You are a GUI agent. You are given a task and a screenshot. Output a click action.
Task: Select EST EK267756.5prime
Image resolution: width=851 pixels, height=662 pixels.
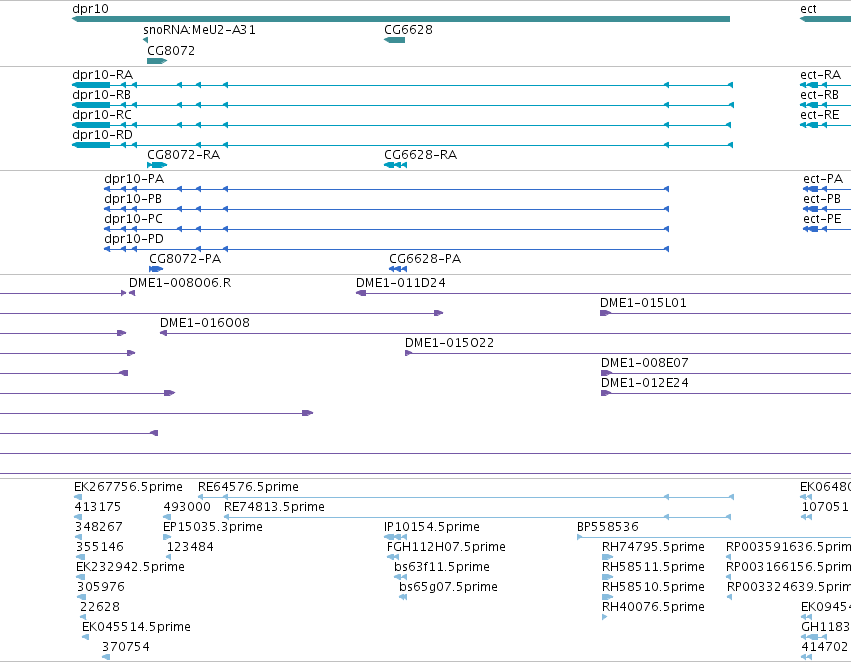pyautogui.click(x=78, y=498)
